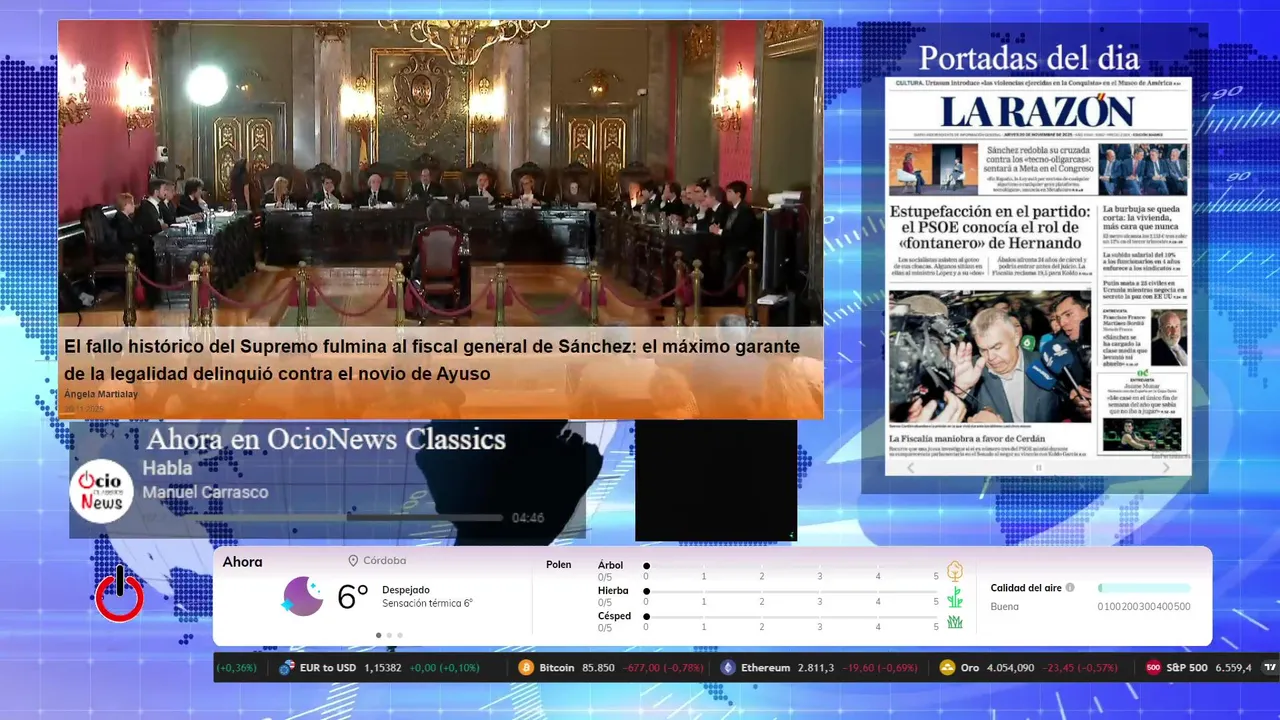The height and width of the screenshot is (720, 1280).
Task: Click the track time '04:46'
Action: 528,518
